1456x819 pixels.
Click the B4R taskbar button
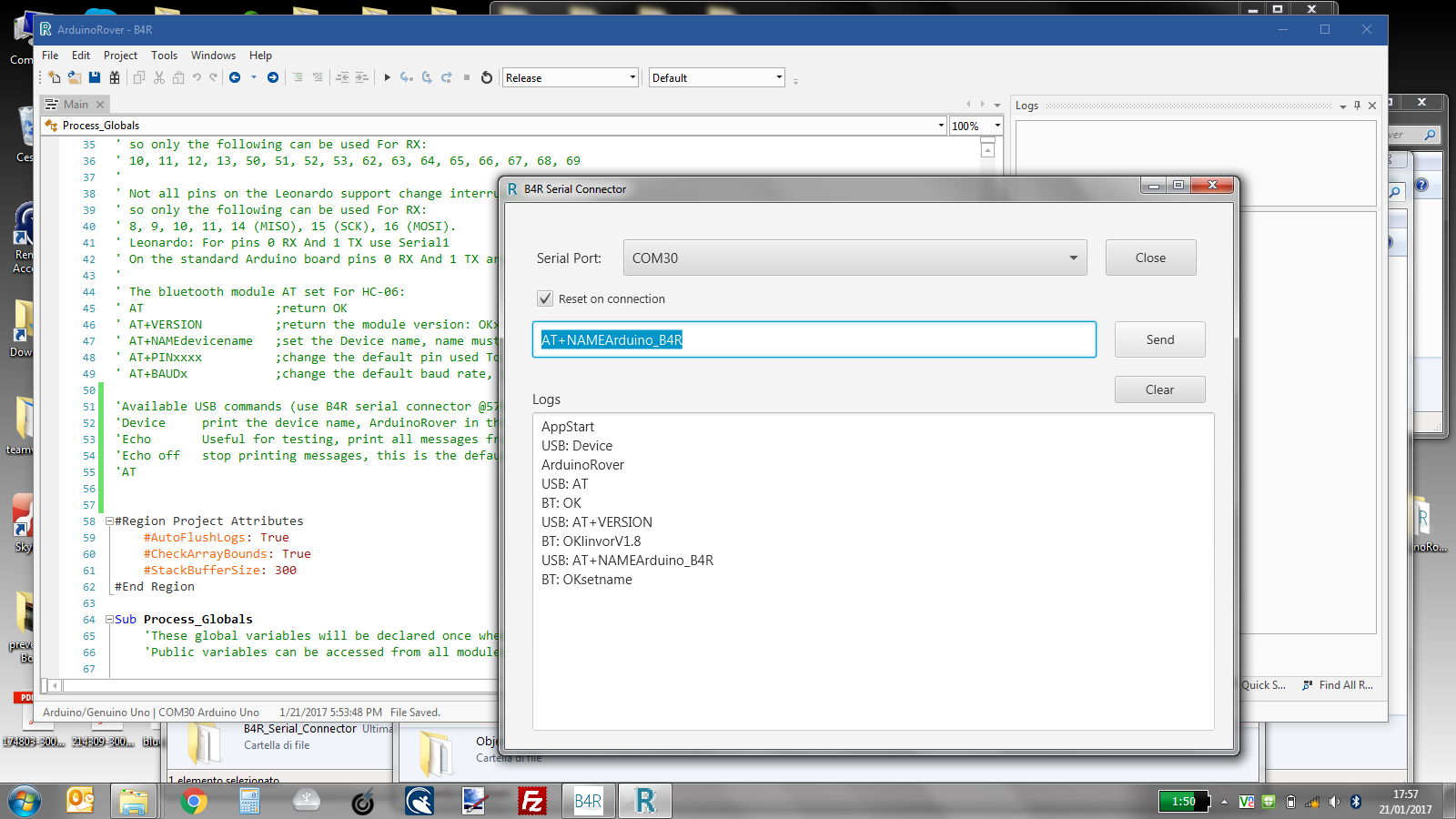tap(588, 801)
